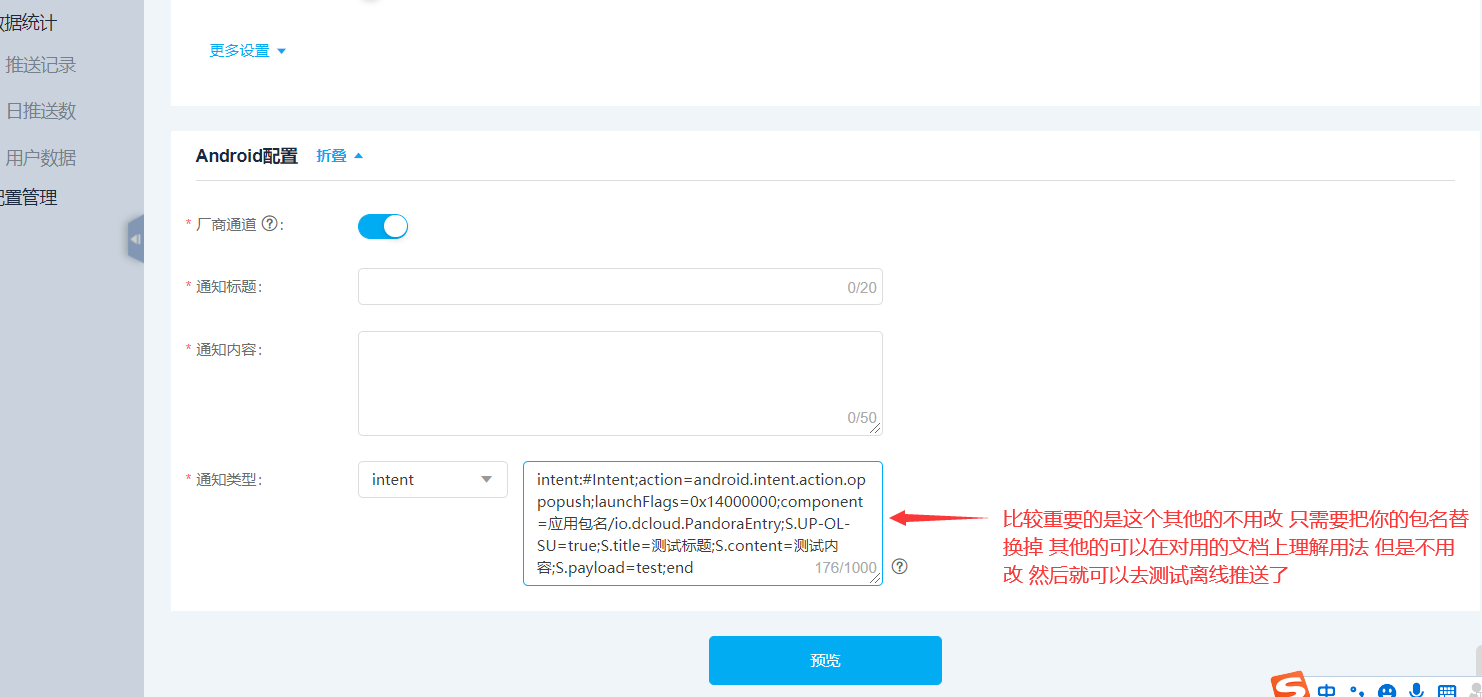Click the 预览 preview button
The height and width of the screenshot is (697, 1482).
tap(825, 660)
